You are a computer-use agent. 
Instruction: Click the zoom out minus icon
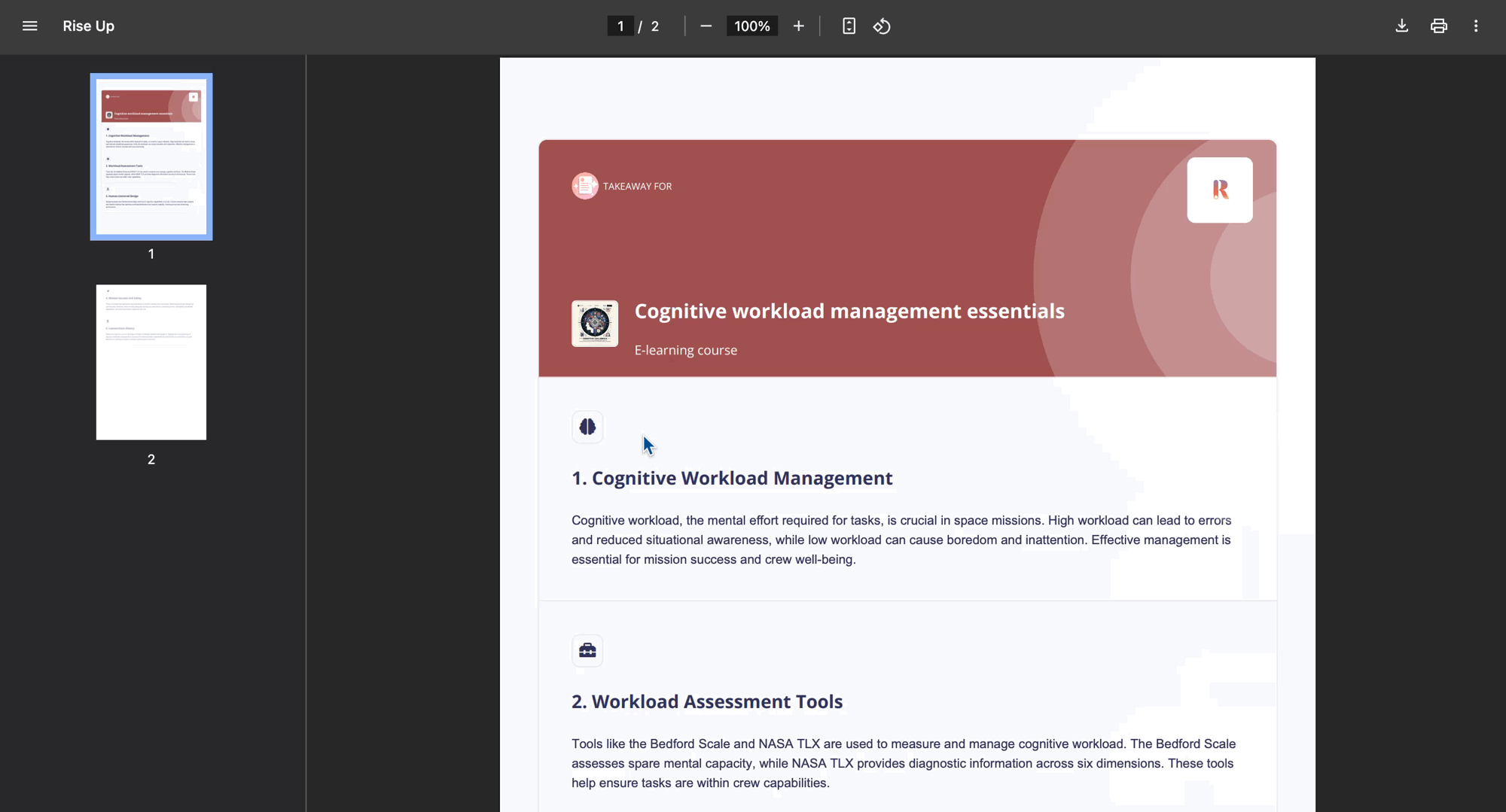[x=706, y=26]
